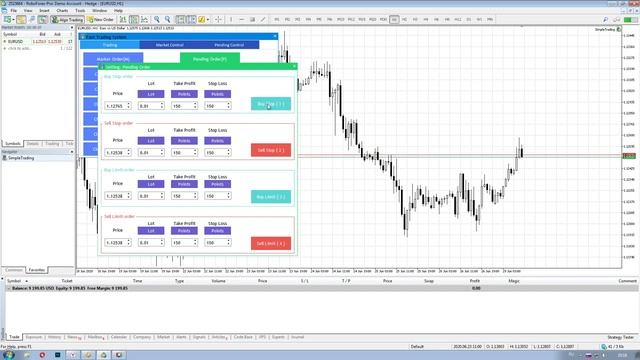Click the Buy Stop price stepper arrows
The width and height of the screenshot is (640, 360).
(129, 106)
